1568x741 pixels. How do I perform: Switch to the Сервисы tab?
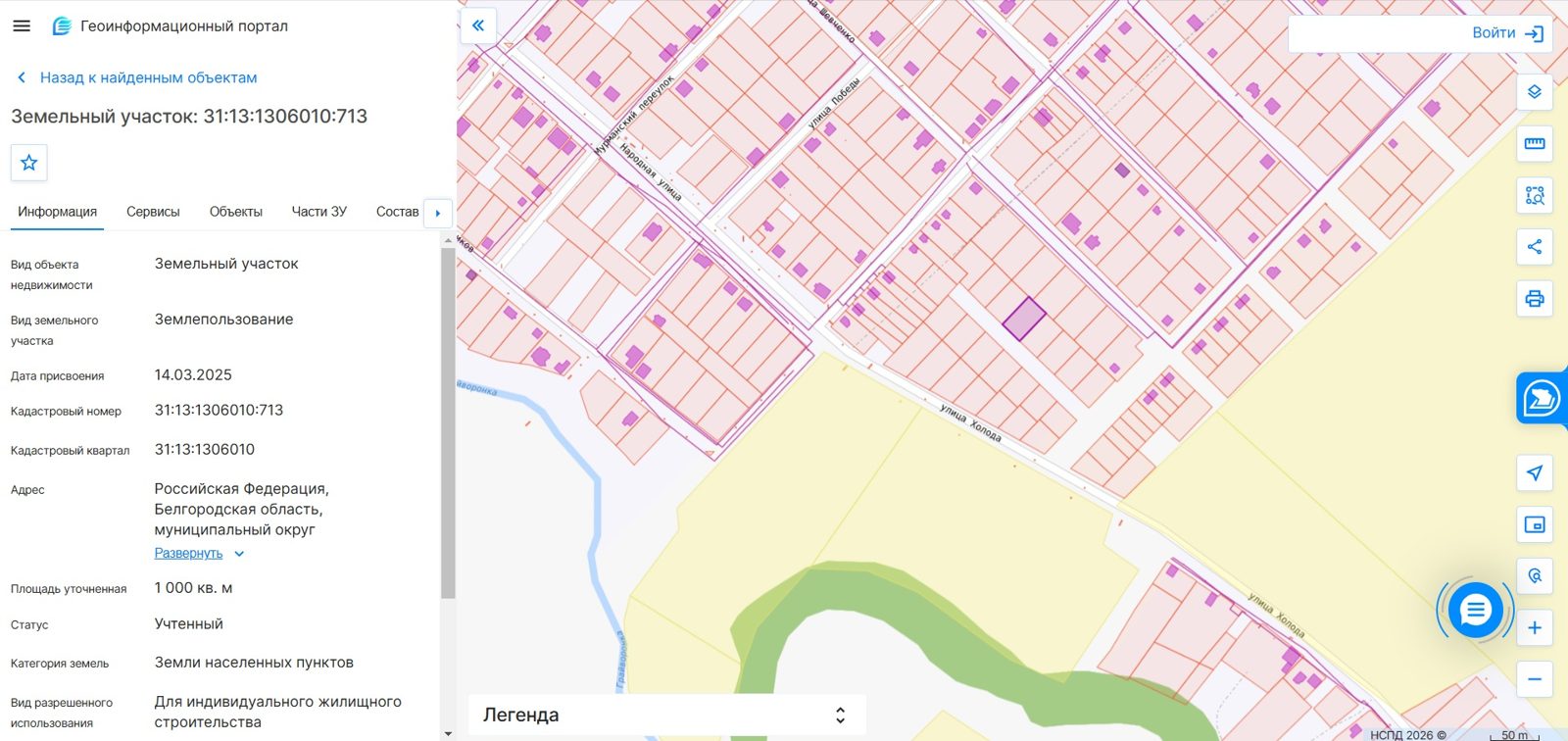click(153, 212)
